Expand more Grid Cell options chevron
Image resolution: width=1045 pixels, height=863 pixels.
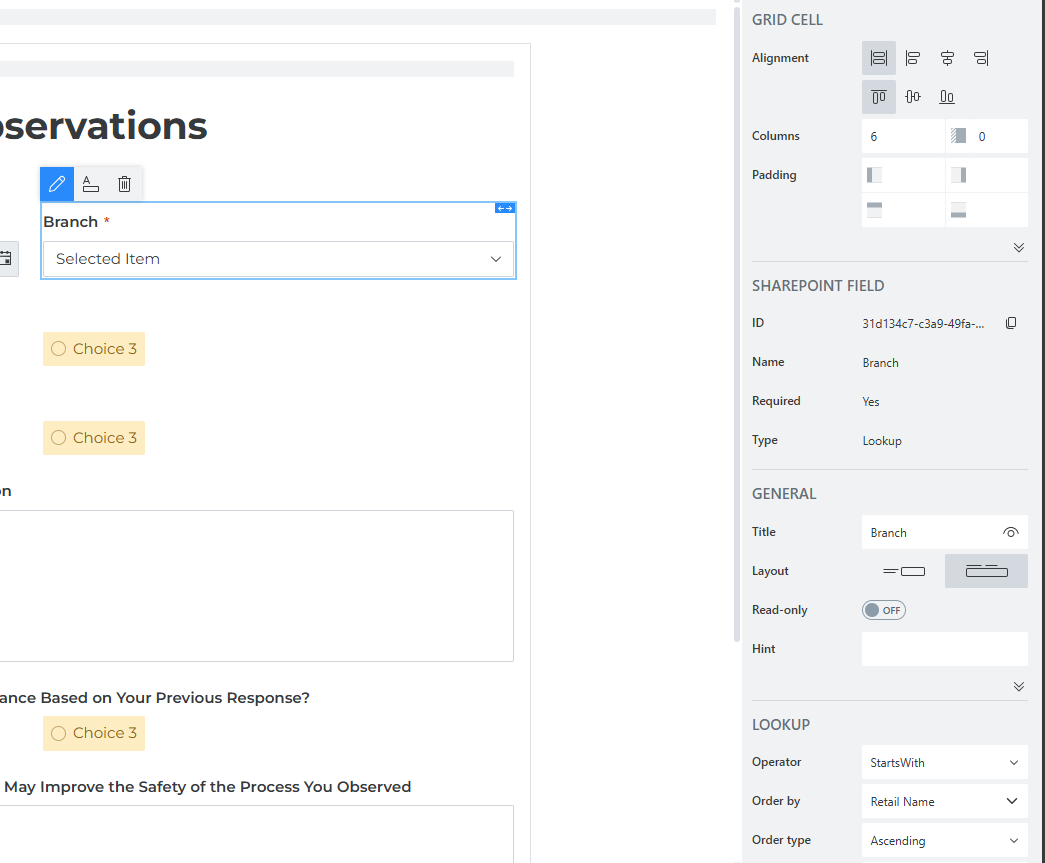[1018, 247]
